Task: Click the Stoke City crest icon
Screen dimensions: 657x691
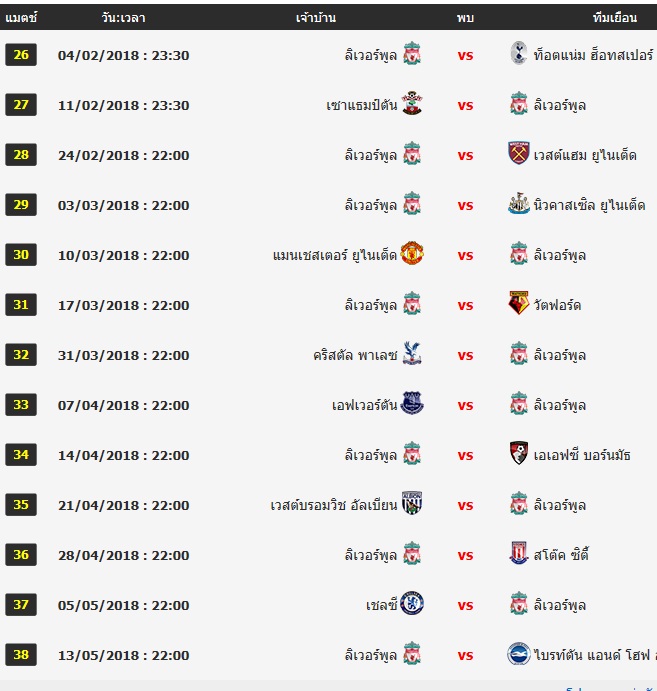Action: [518, 554]
